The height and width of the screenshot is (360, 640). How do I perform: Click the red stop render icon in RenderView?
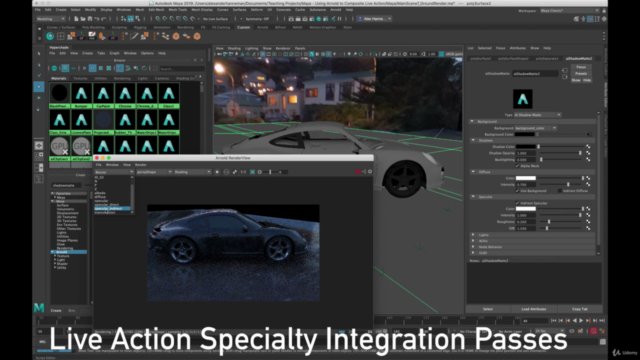[x=358, y=172]
